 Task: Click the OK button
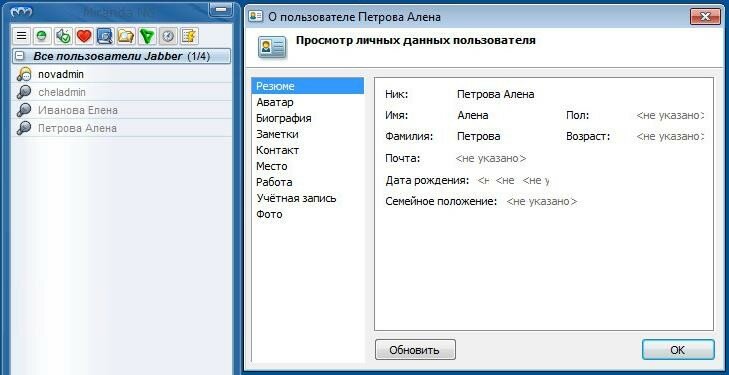coord(678,349)
